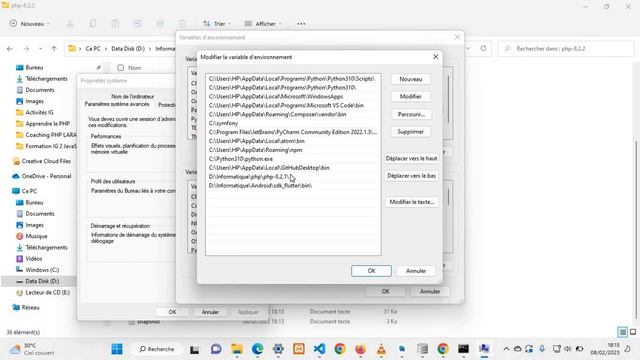
Task: Go up one folder level in Explorer
Action: pos(54,49)
